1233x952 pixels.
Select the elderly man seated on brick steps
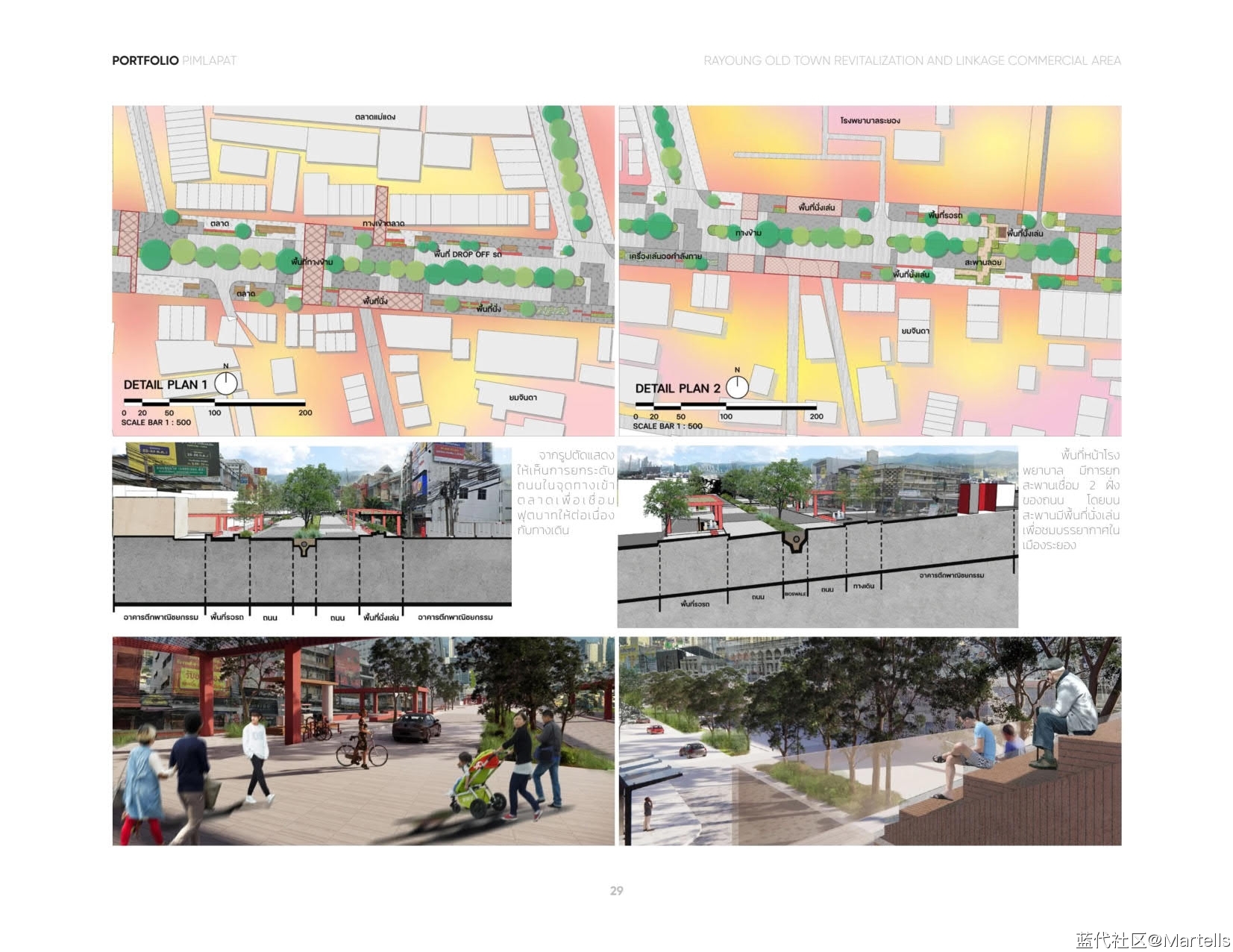pos(1064,710)
